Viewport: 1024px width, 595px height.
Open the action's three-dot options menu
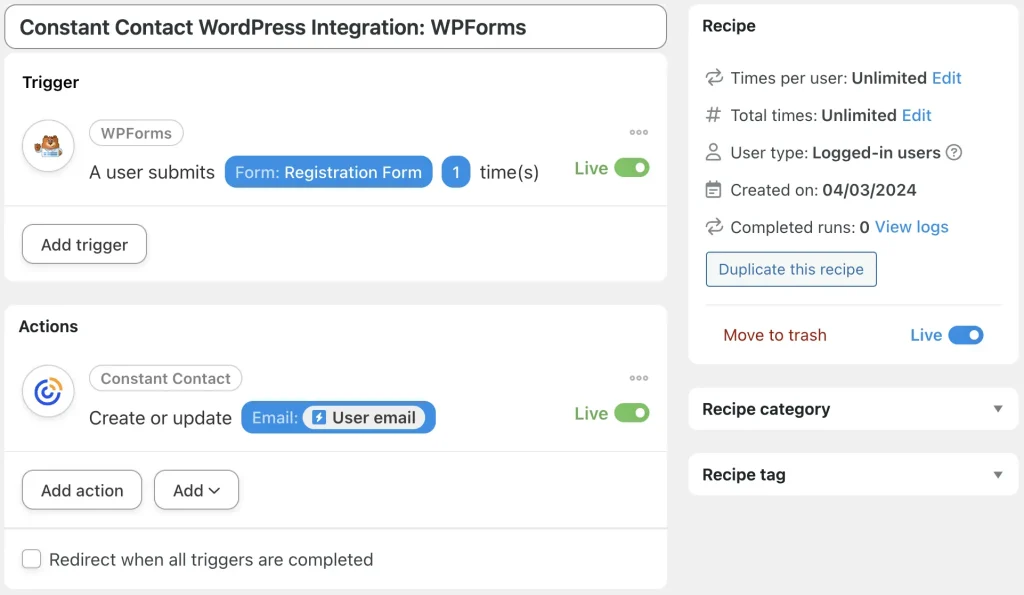[x=639, y=378]
